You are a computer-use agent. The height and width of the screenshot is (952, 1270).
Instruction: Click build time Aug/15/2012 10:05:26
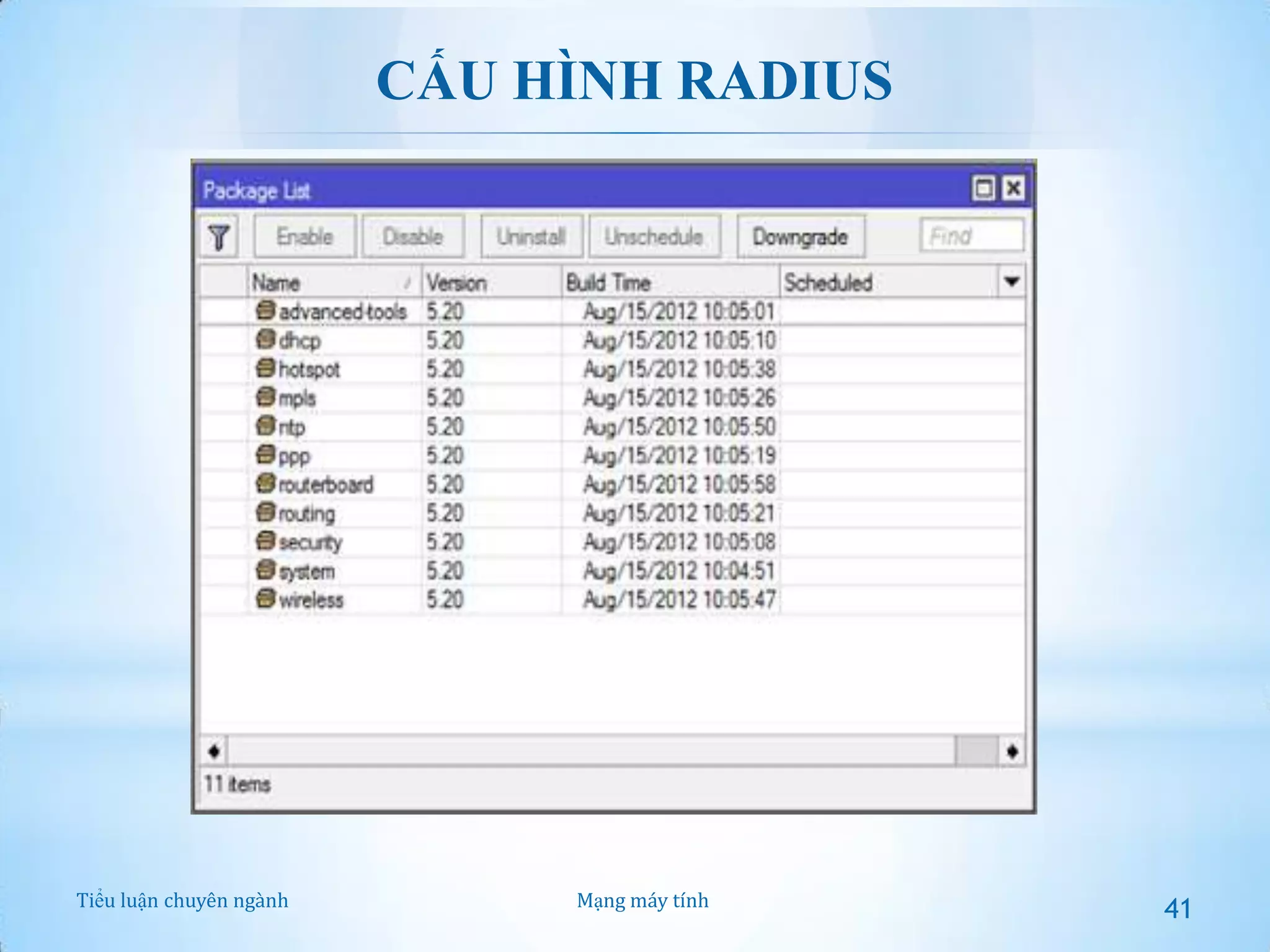[679, 398]
